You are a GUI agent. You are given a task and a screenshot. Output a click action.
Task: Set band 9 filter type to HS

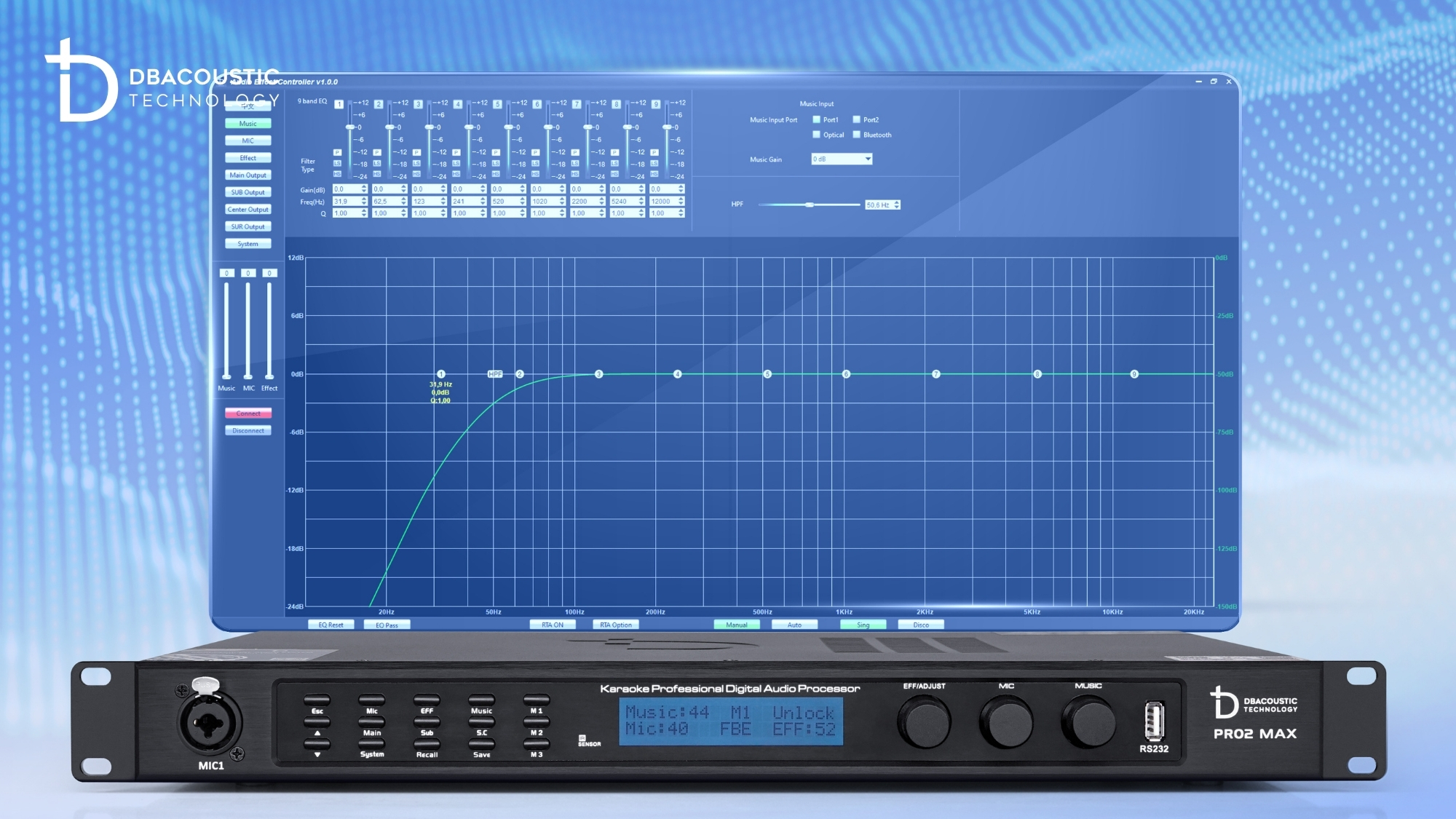point(654,174)
